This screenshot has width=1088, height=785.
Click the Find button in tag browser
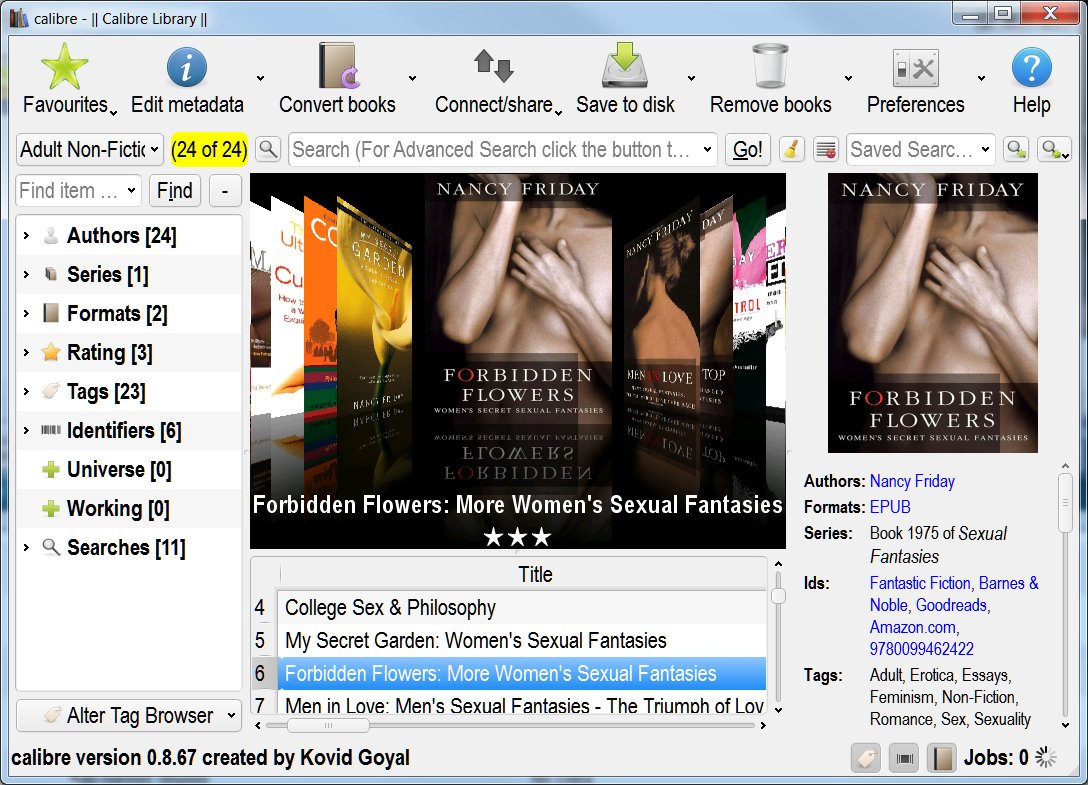pyautogui.click(x=174, y=191)
